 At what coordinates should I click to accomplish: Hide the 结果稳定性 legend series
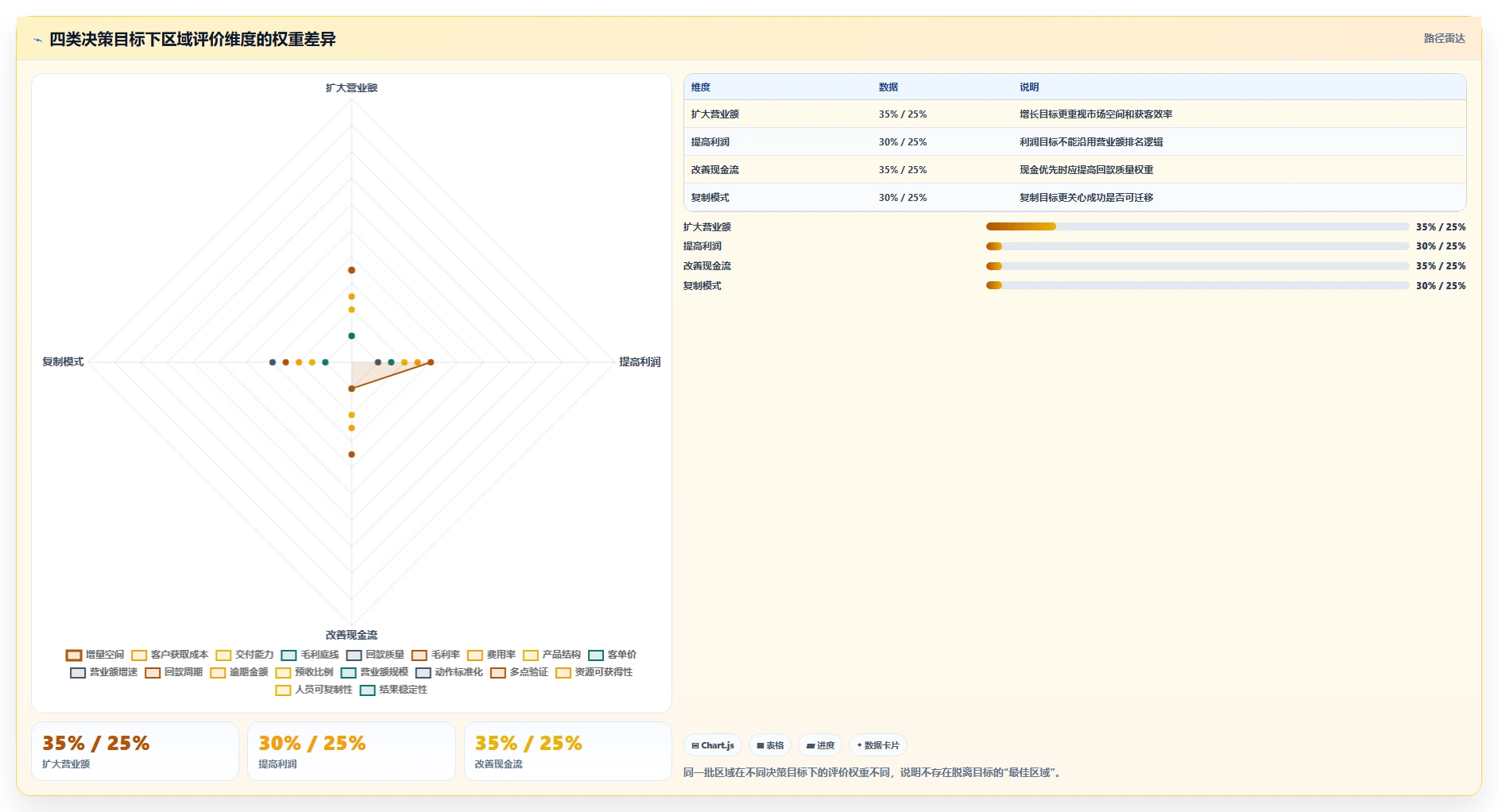393,690
